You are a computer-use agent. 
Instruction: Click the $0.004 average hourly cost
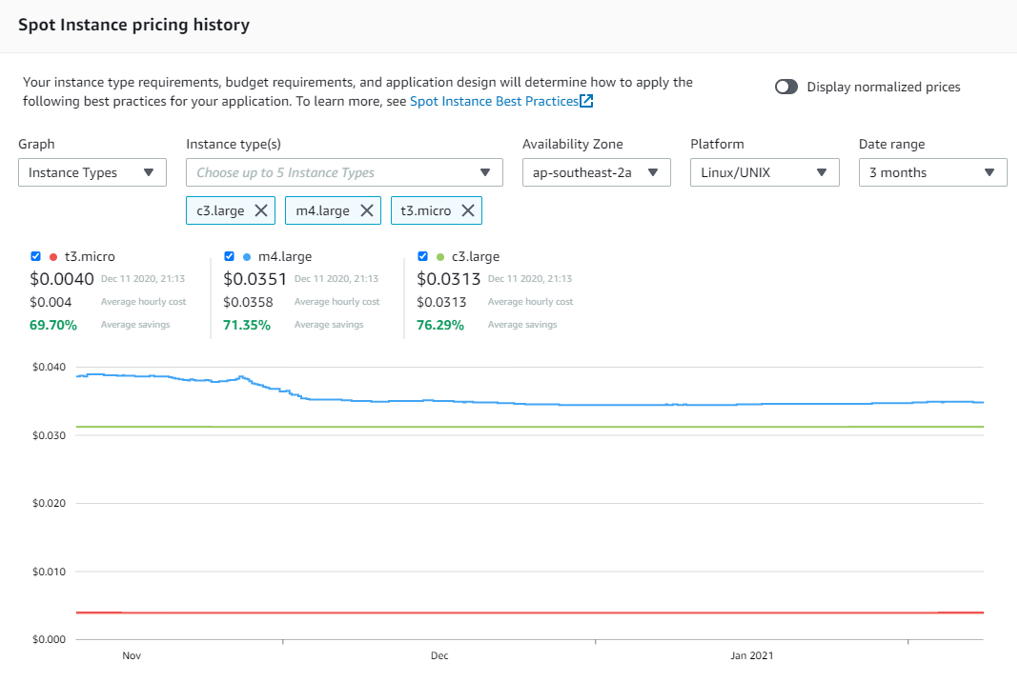pyautogui.click(x=51, y=302)
